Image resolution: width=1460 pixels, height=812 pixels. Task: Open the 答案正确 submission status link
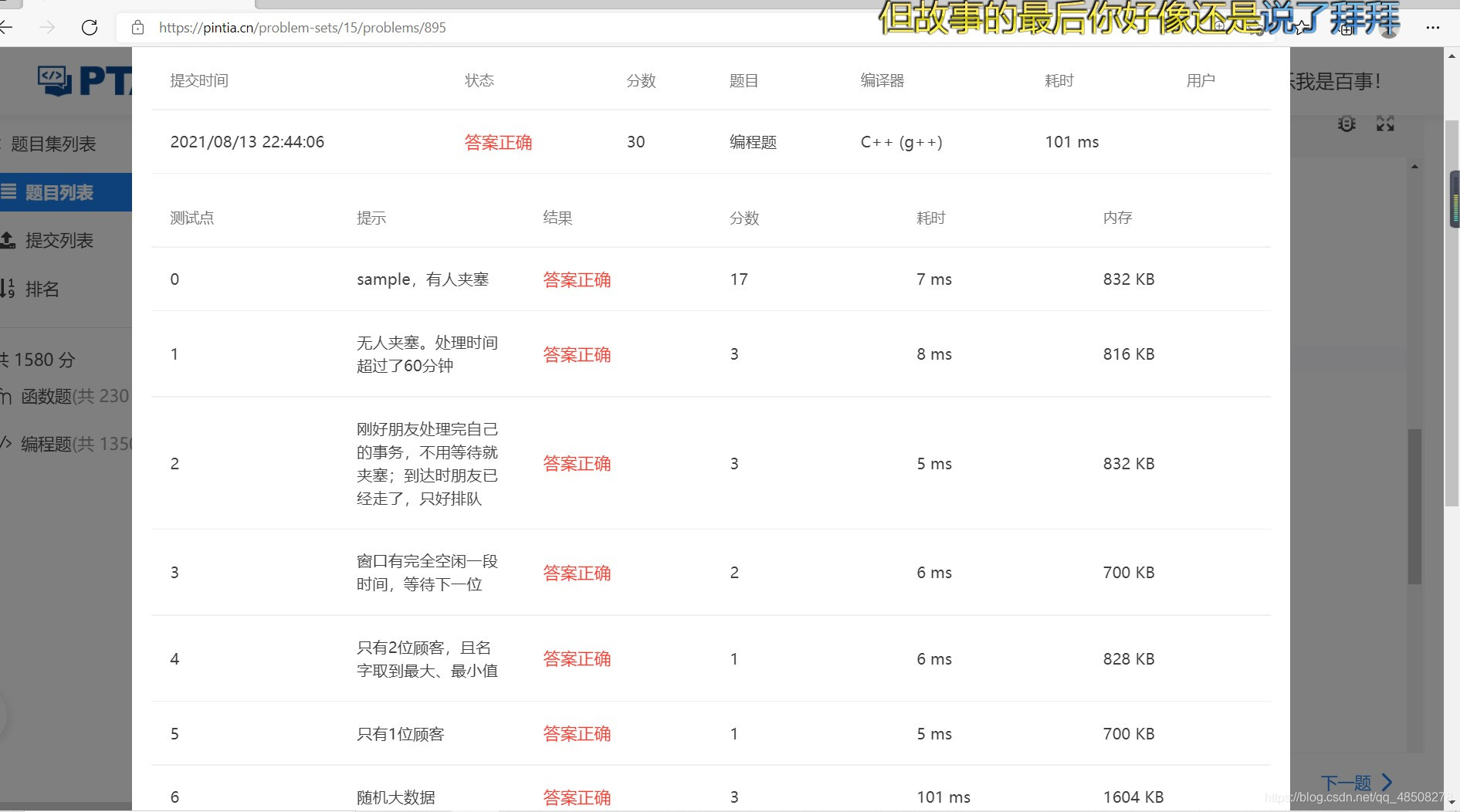[499, 142]
